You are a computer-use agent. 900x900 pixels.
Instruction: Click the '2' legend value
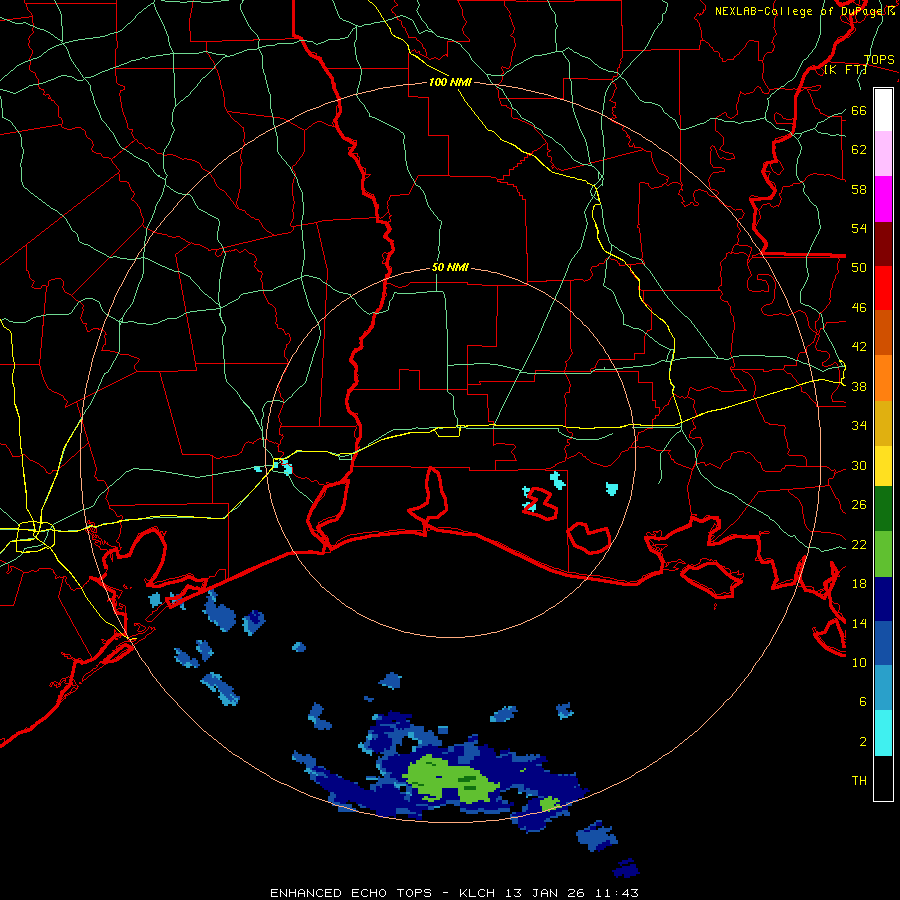pyautogui.click(x=862, y=742)
